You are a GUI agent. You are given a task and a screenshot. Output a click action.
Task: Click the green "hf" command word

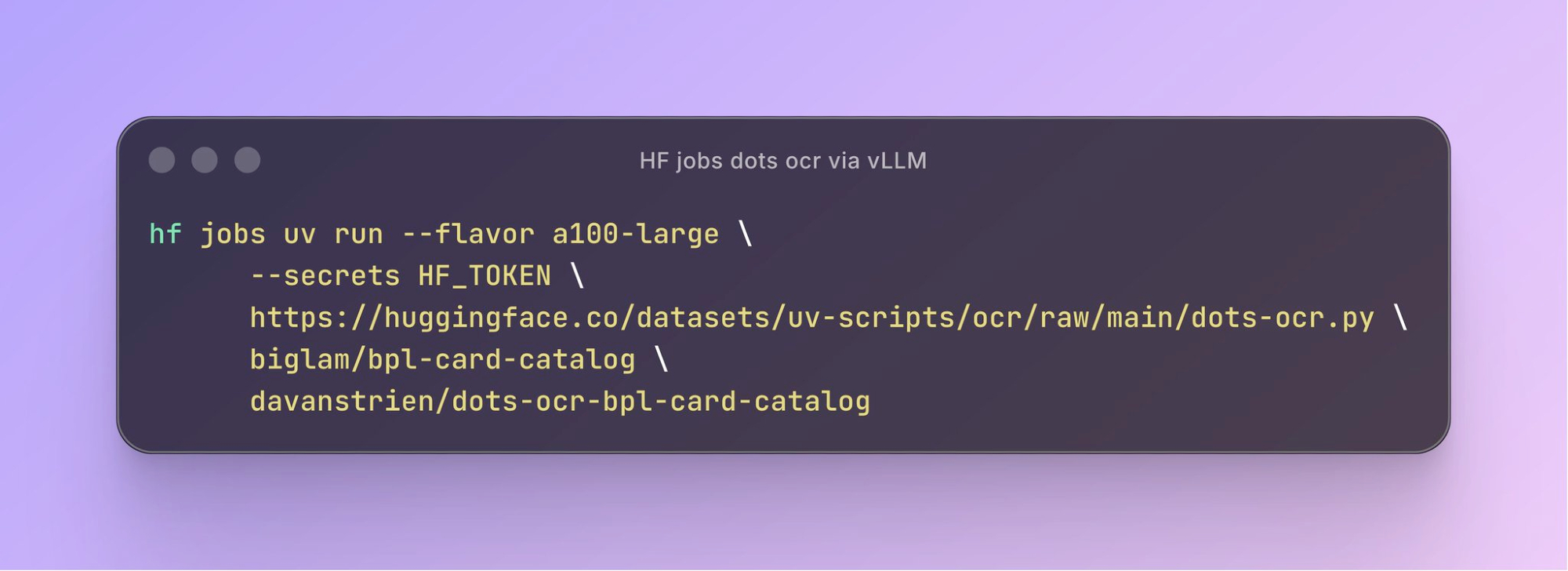pyautogui.click(x=165, y=234)
